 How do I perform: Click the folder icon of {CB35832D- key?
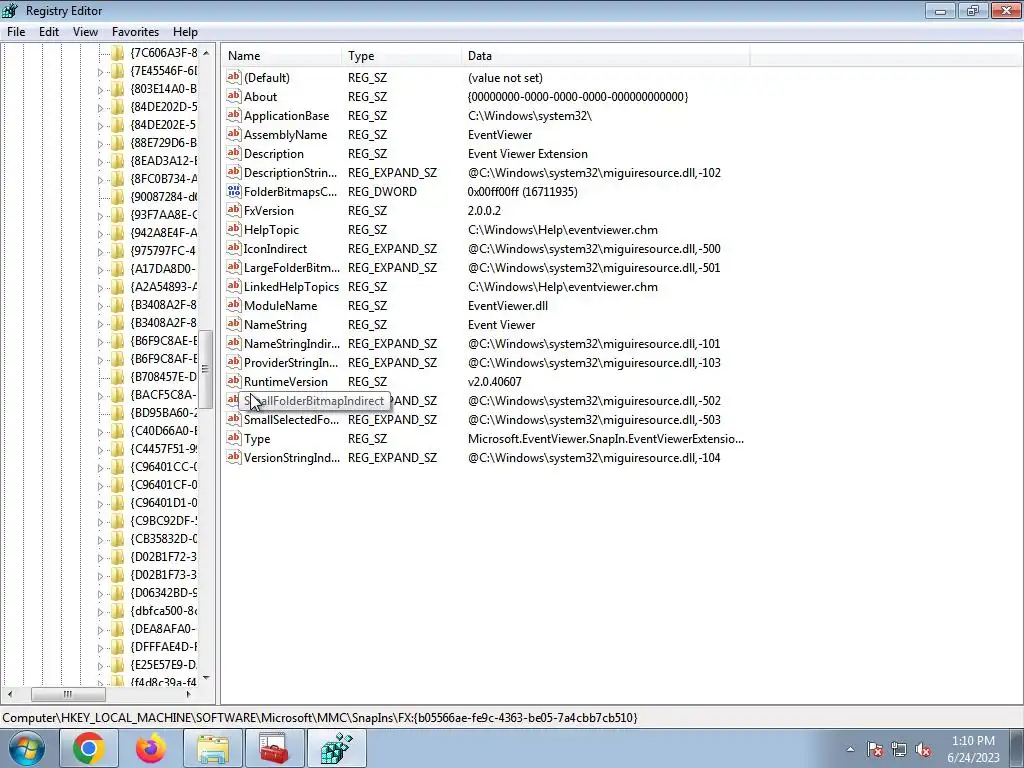click(x=118, y=539)
